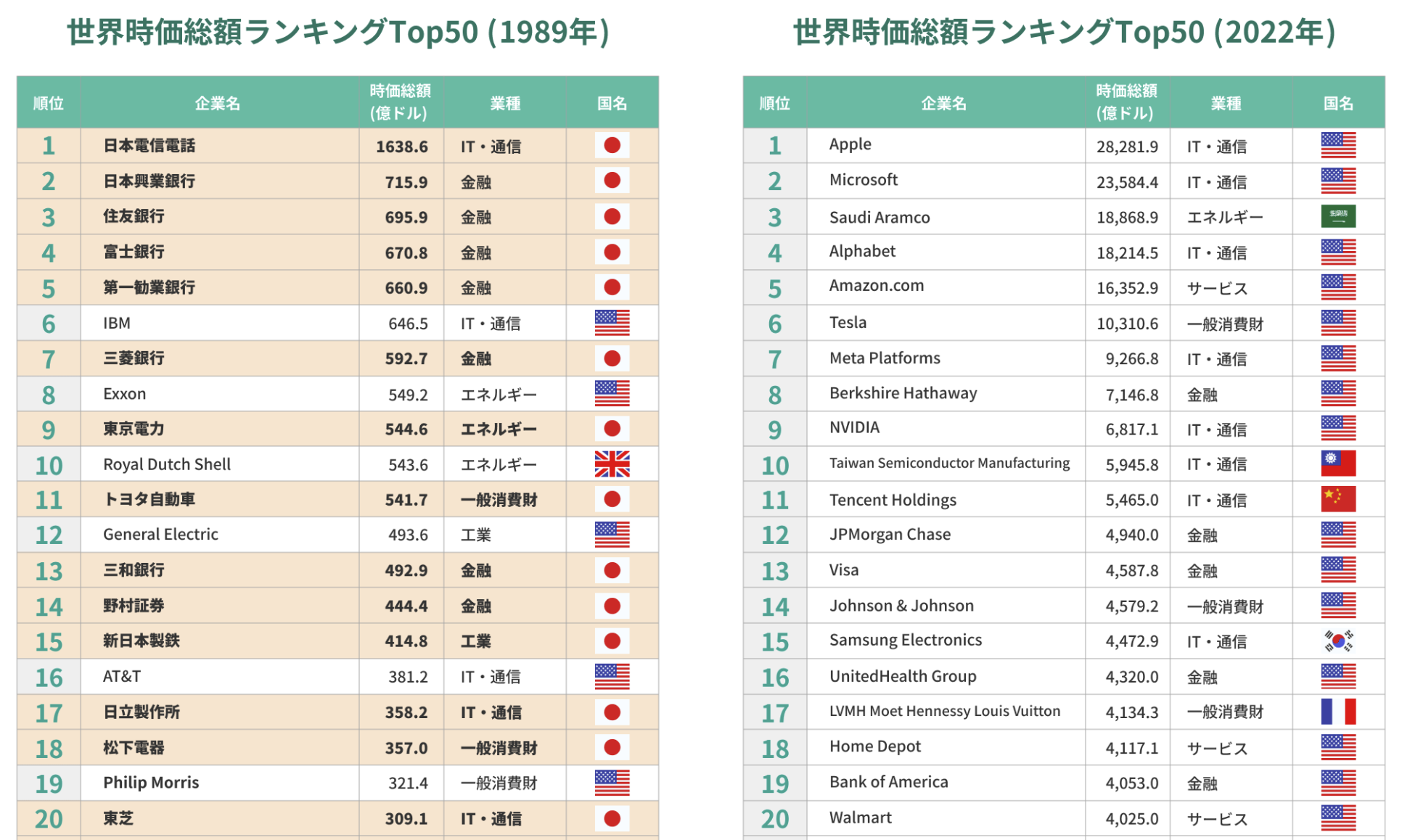Image resolution: width=1402 pixels, height=840 pixels.
Task: Select the 新日本製鉄 company name
Action: click(x=142, y=641)
